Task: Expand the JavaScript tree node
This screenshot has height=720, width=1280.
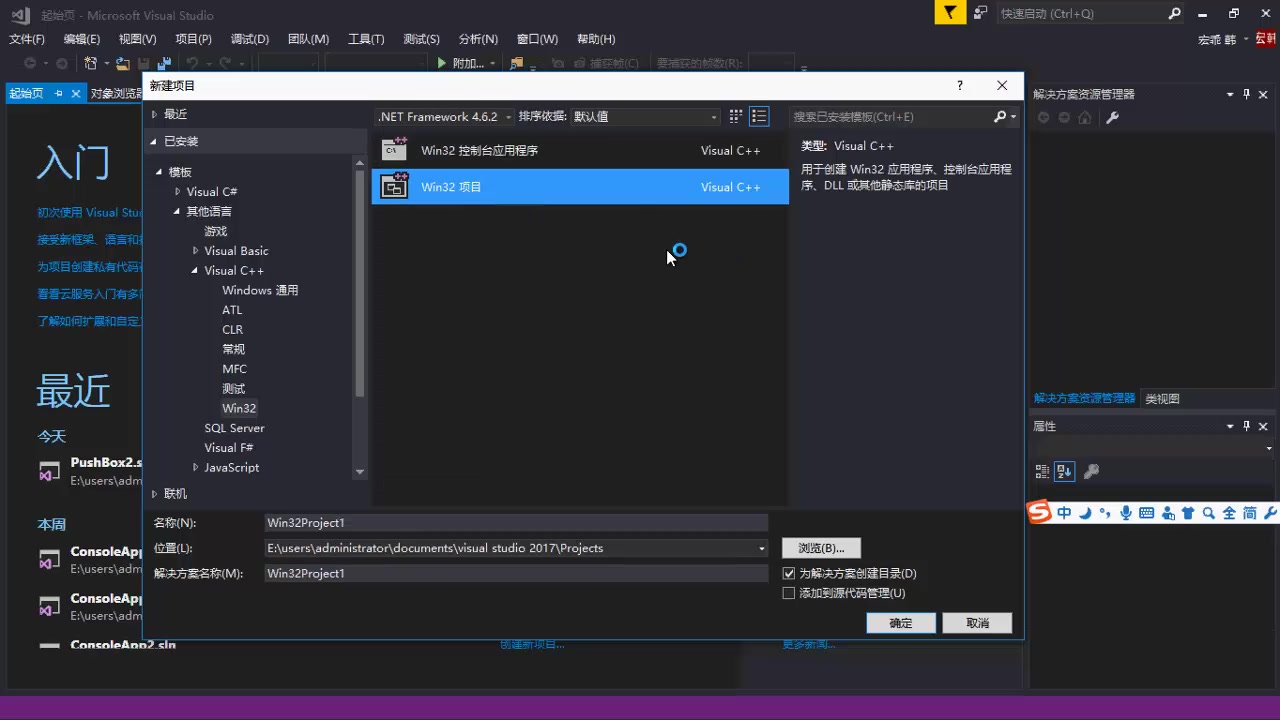Action: tap(195, 468)
